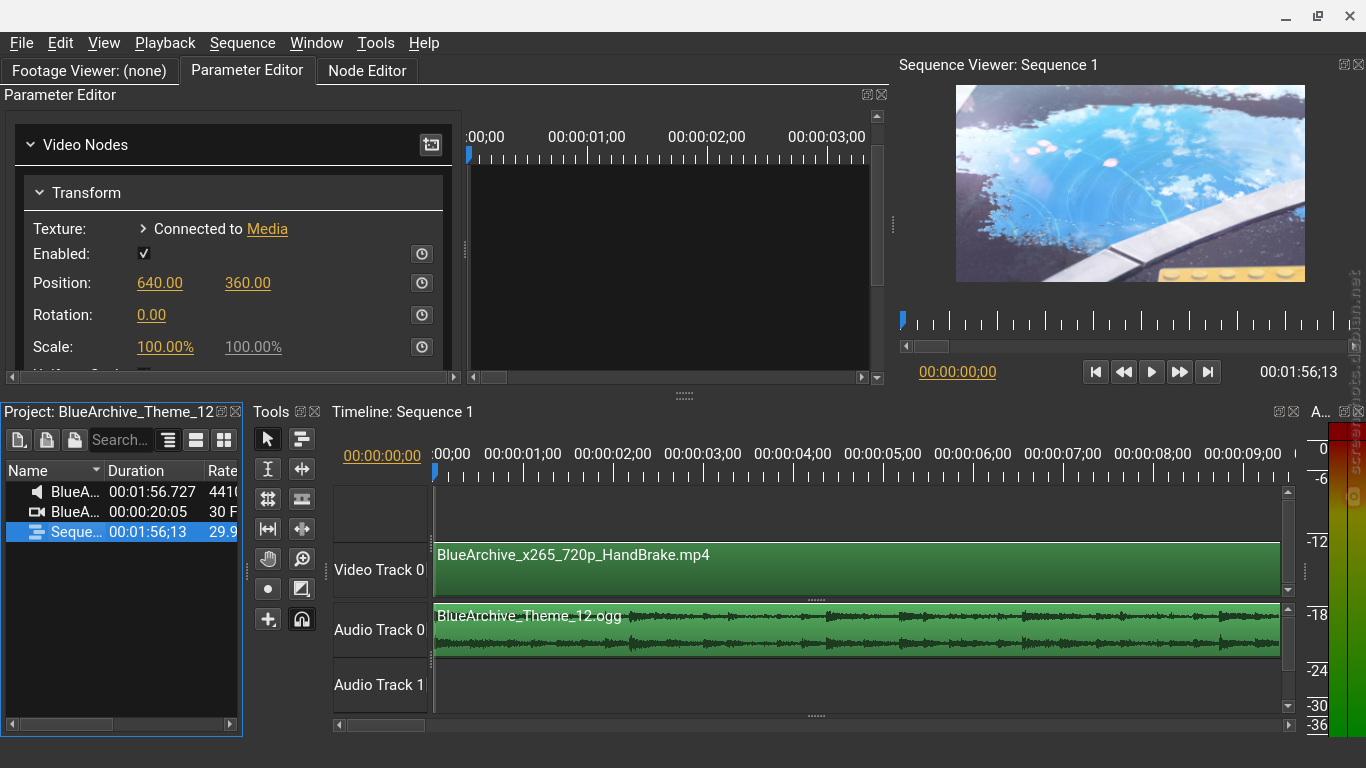The image size is (1366, 768).
Task: Click the Parameter Editor horizontal scrollbar
Action: 232,377
